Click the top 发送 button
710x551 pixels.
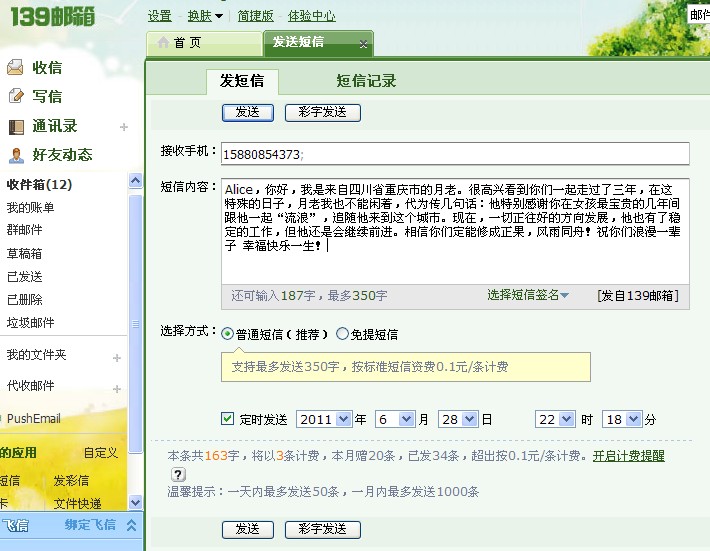click(x=247, y=112)
